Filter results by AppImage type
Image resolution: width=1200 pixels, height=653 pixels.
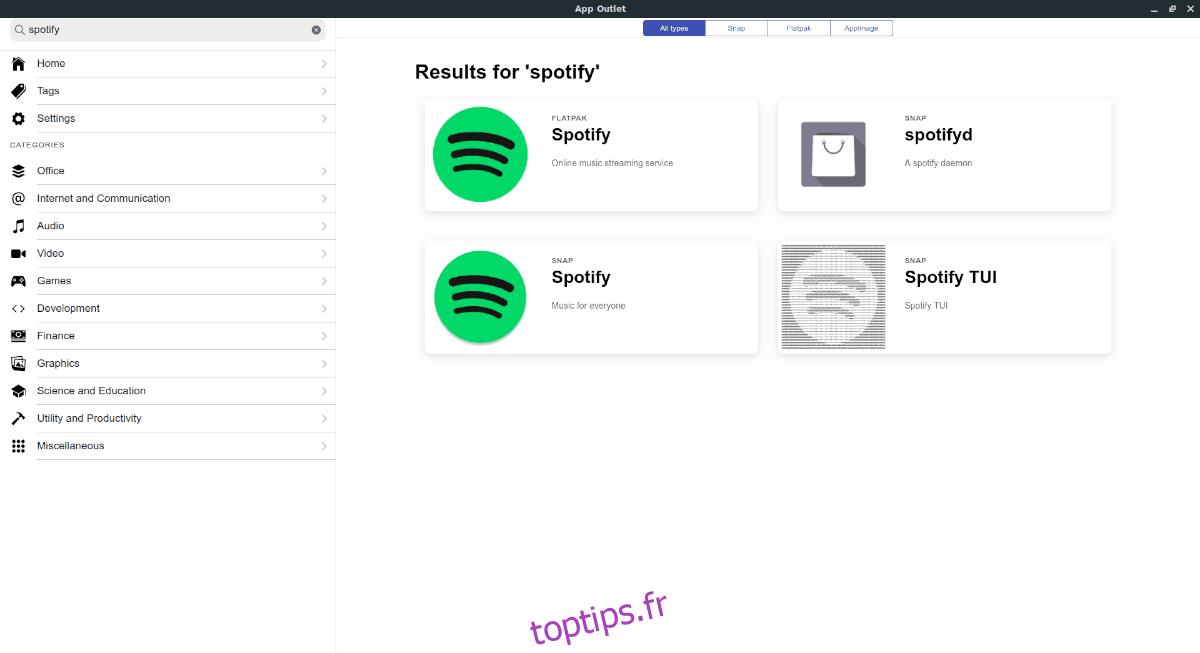(x=861, y=28)
